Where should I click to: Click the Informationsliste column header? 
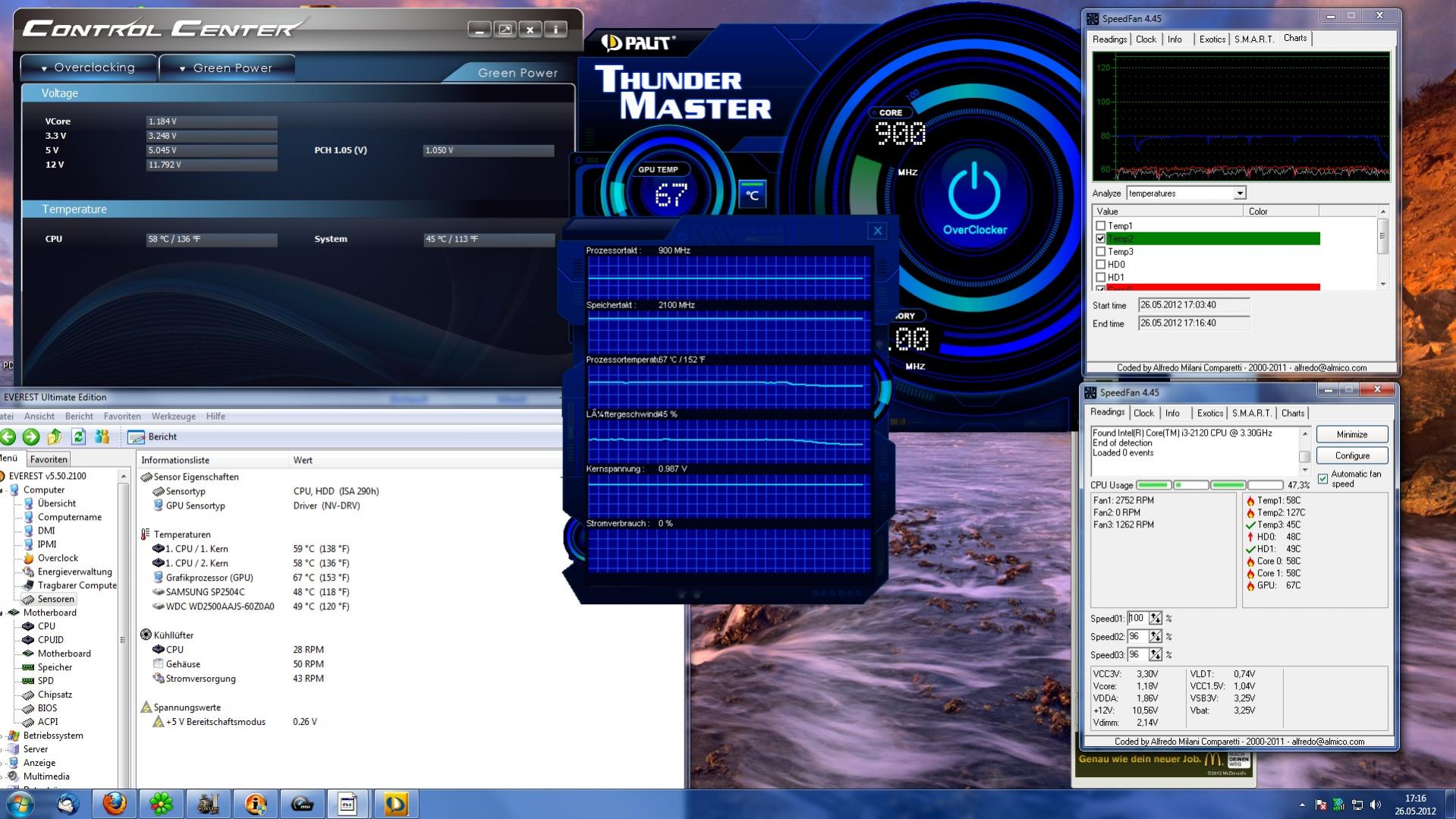click(212, 460)
